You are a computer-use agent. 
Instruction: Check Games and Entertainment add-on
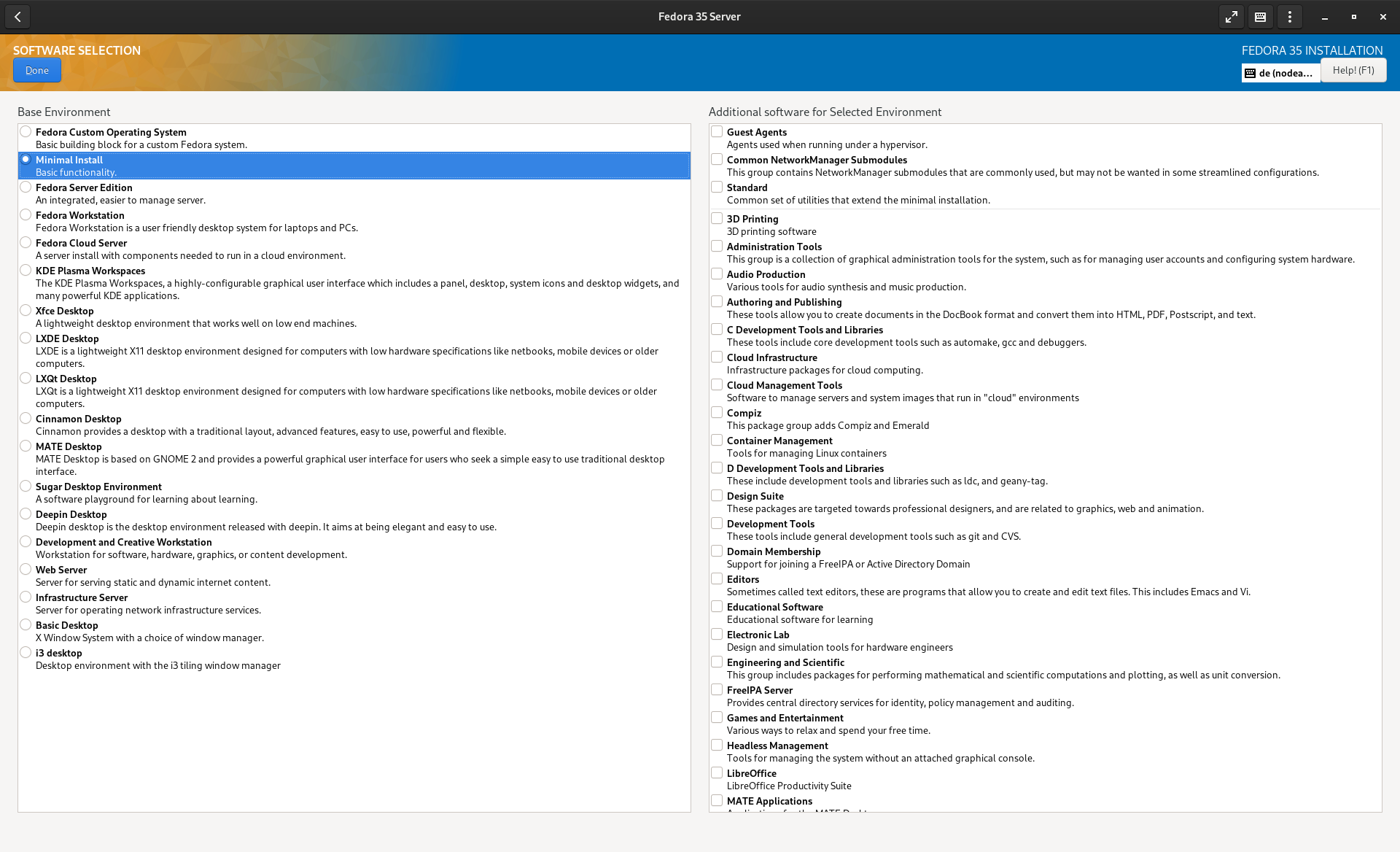(717, 718)
